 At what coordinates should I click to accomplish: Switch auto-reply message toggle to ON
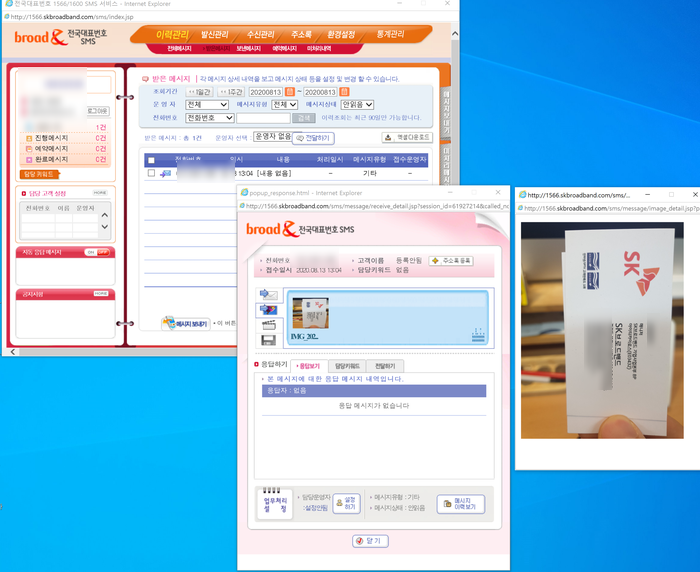[91, 252]
